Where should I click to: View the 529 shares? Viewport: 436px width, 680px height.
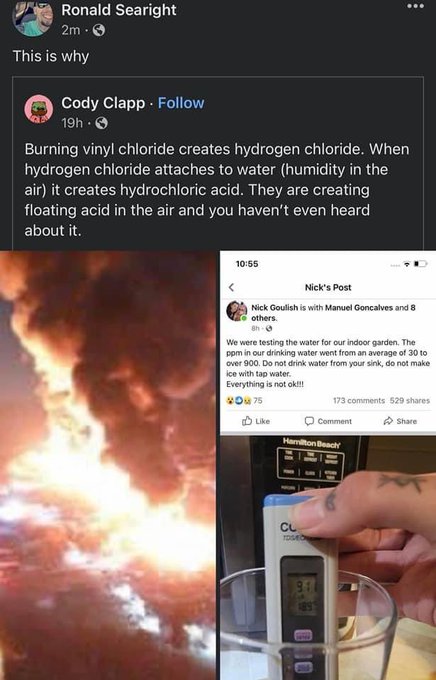click(x=410, y=400)
